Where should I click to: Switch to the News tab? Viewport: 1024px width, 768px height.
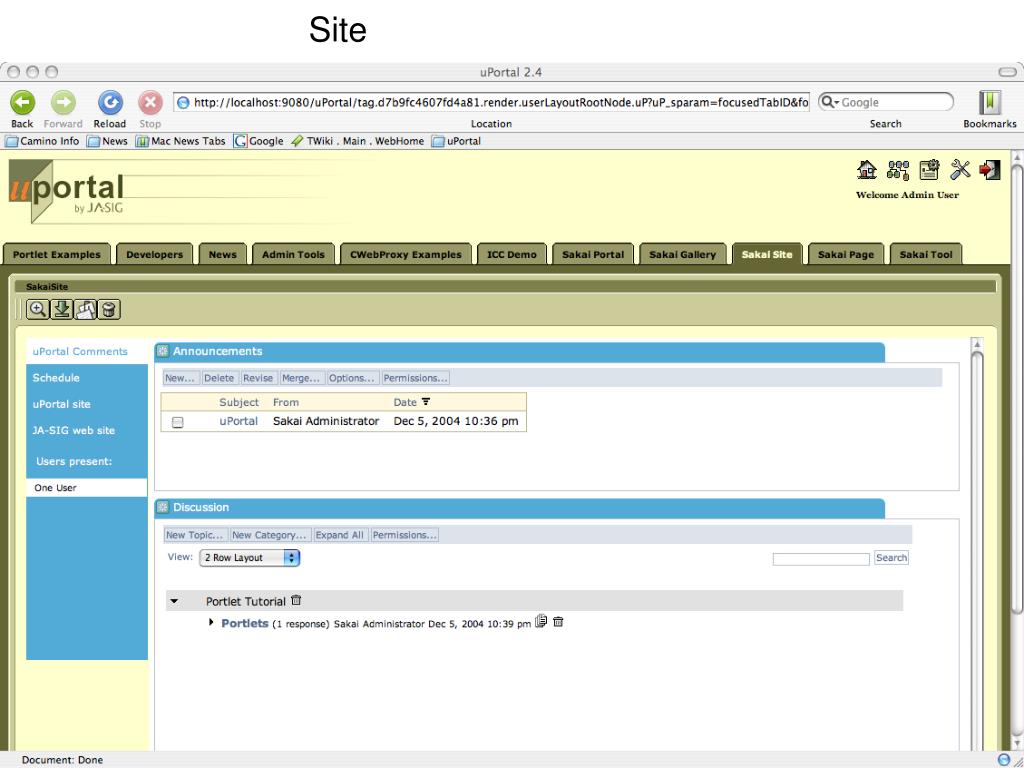pyautogui.click(x=223, y=255)
